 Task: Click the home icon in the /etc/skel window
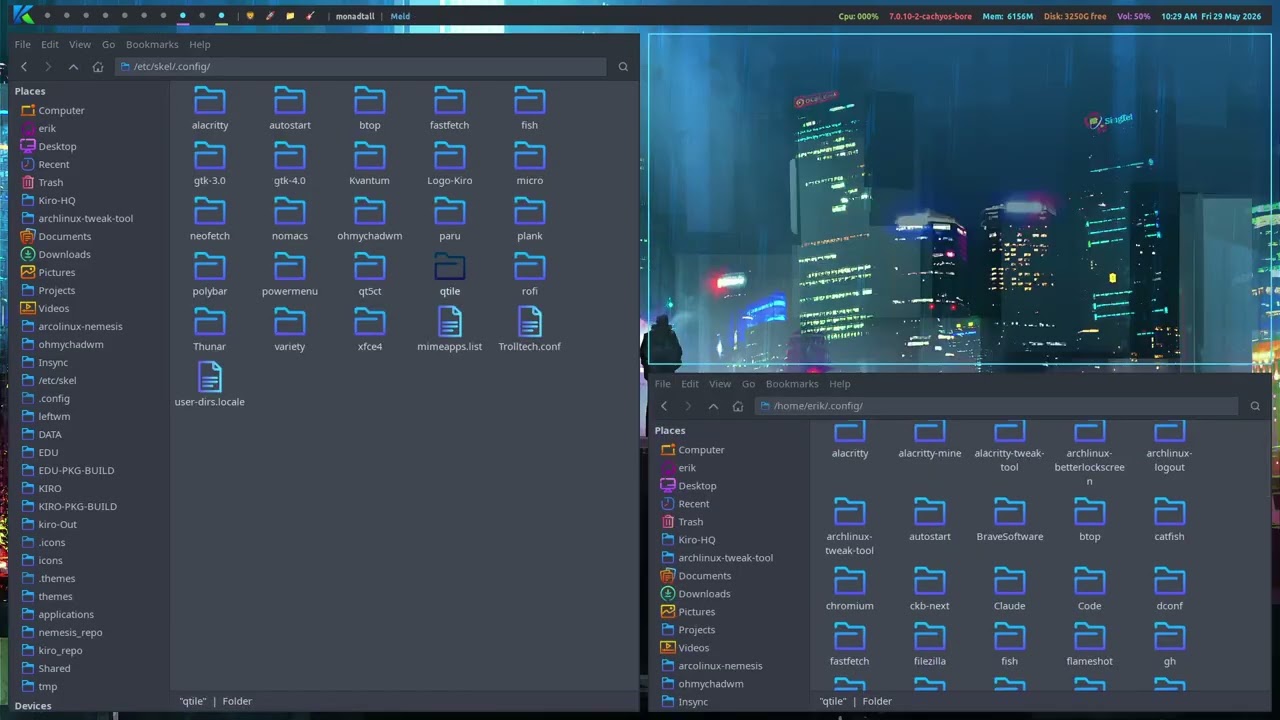point(98,67)
